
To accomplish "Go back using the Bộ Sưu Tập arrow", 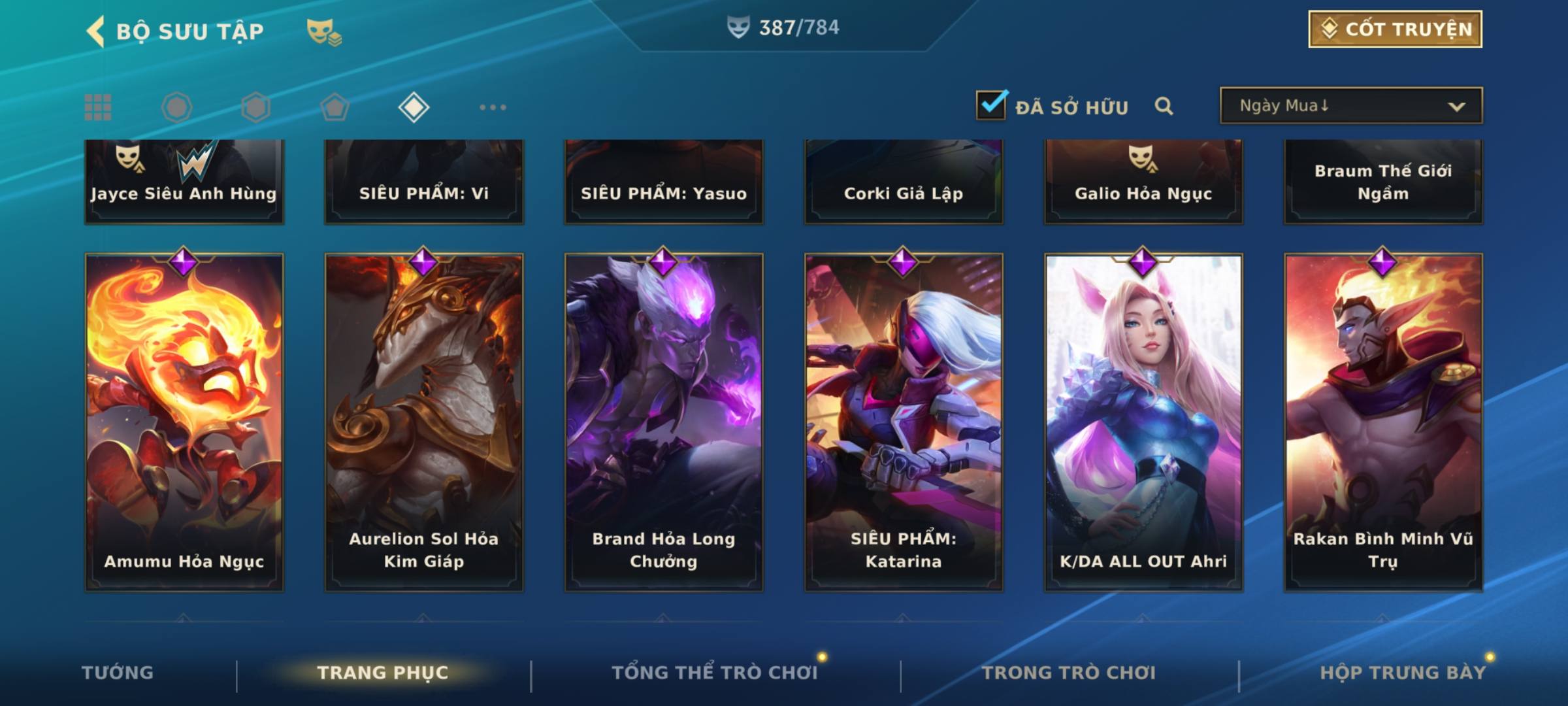I will click(x=96, y=31).
